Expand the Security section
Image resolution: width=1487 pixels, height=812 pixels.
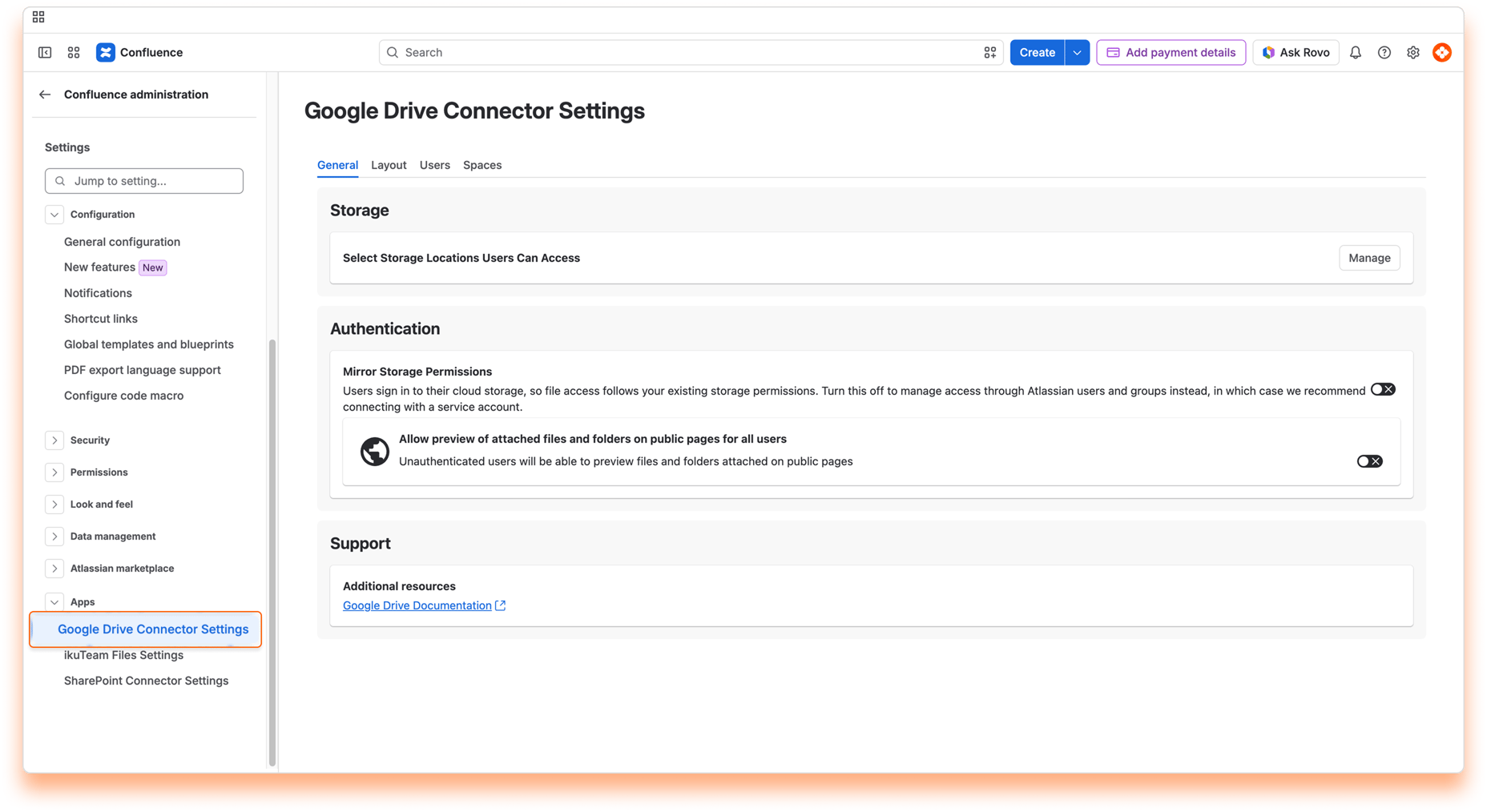tap(54, 440)
